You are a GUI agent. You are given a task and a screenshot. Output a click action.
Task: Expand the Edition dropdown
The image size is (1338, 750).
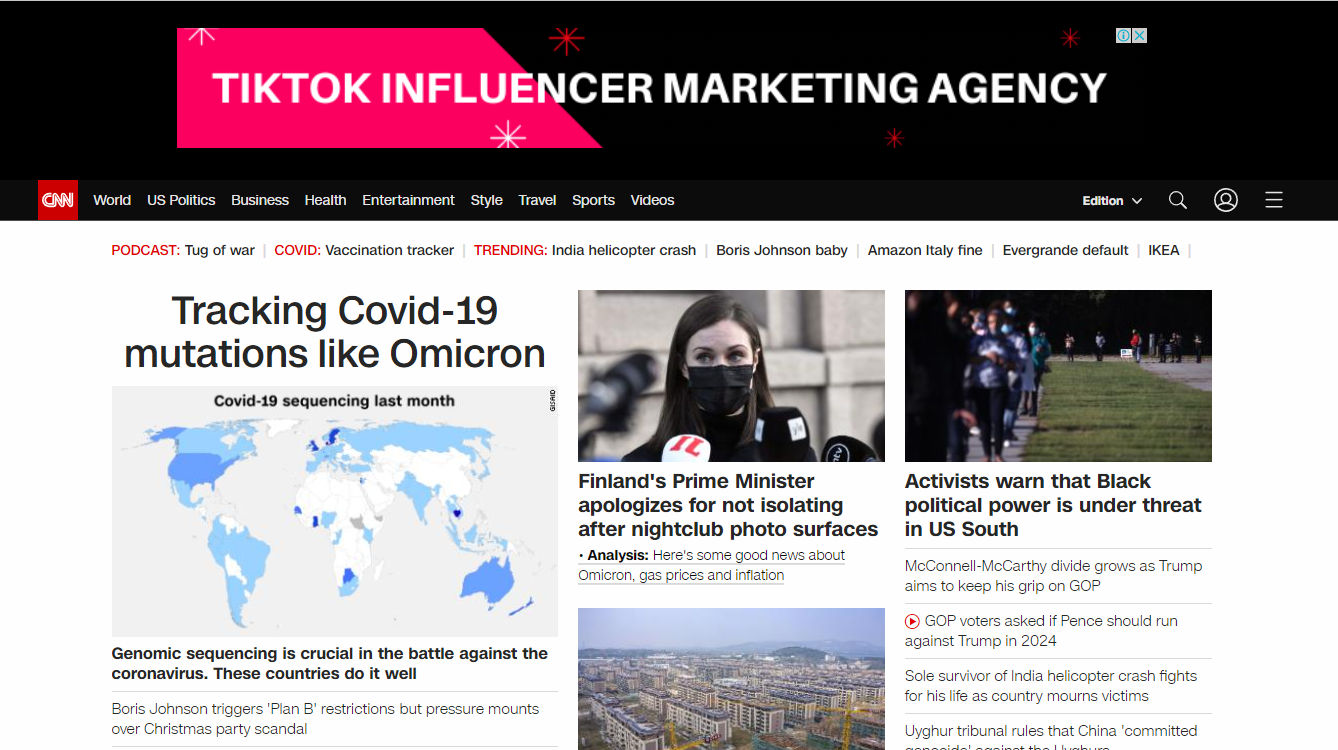point(1112,201)
